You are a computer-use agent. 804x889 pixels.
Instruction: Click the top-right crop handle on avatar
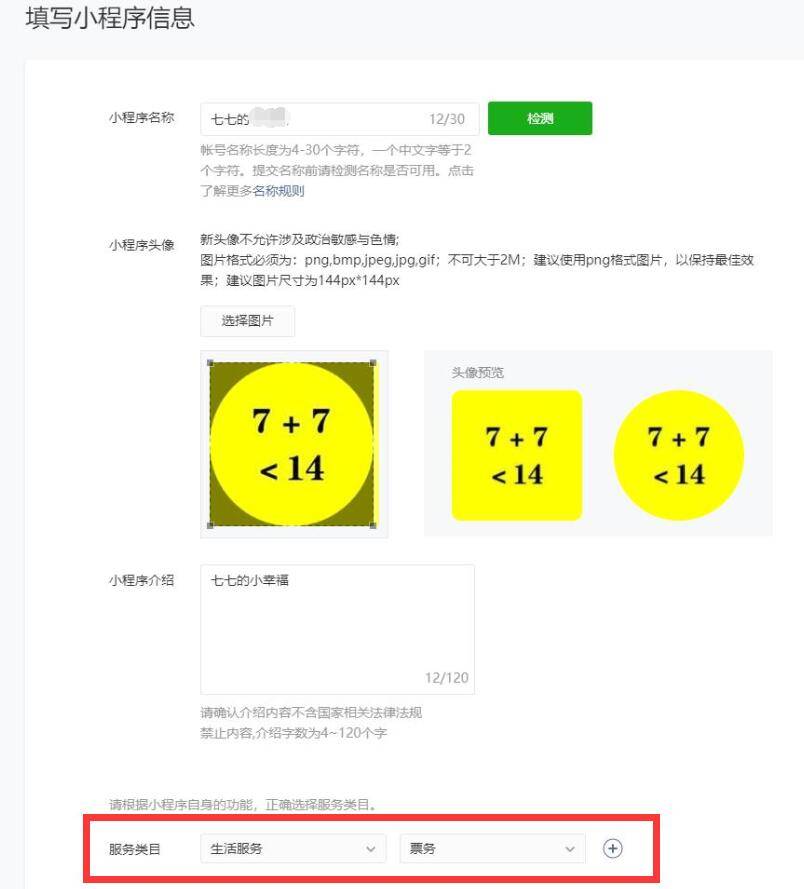(x=373, y=363)
